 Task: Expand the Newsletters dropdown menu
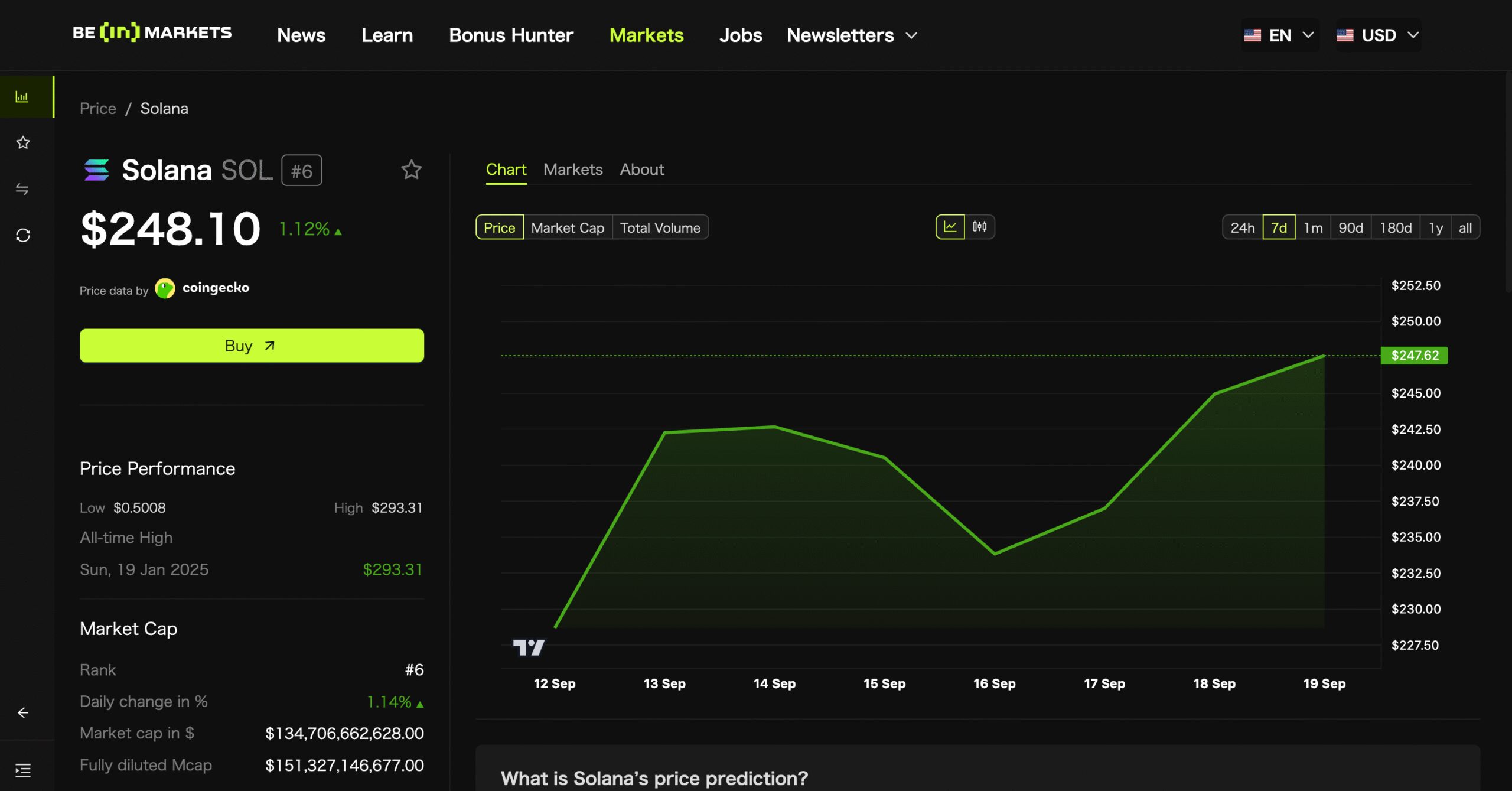point(851,35)
